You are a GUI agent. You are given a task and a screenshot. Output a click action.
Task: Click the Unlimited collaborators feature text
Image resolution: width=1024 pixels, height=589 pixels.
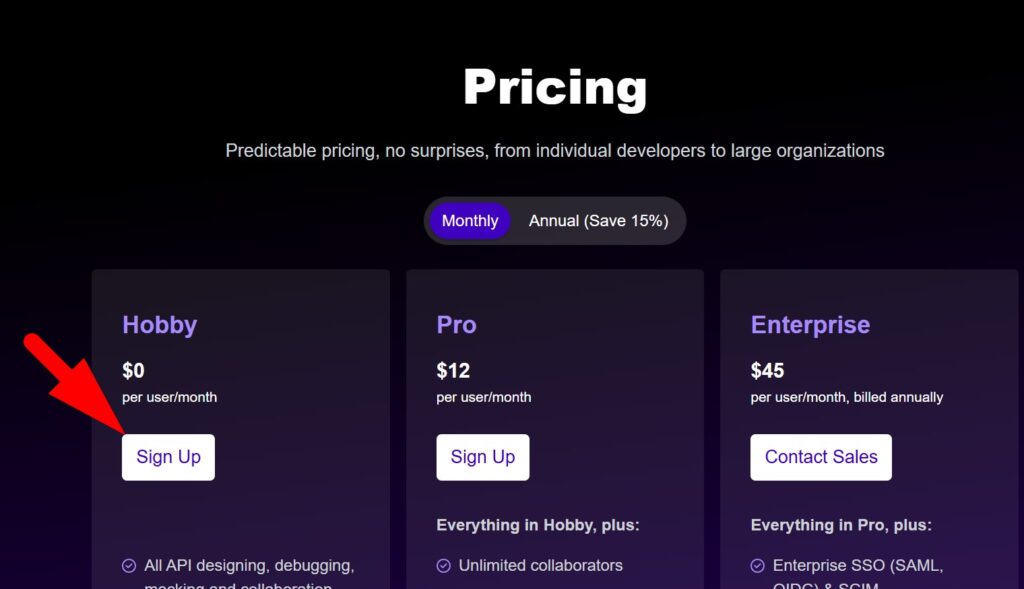(x=541, y=565)
